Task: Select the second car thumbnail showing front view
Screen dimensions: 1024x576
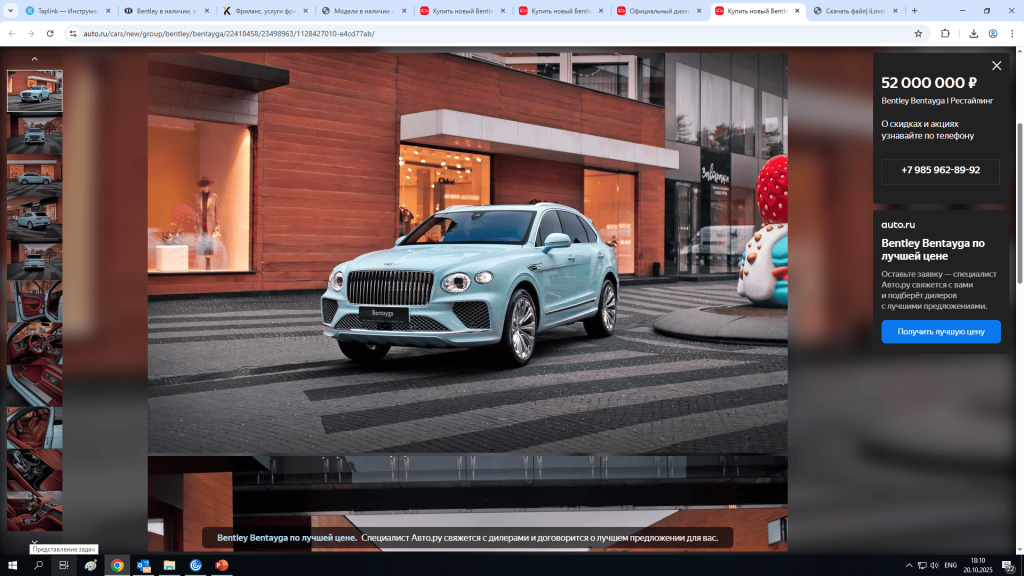Action: (x=35, y=134)
